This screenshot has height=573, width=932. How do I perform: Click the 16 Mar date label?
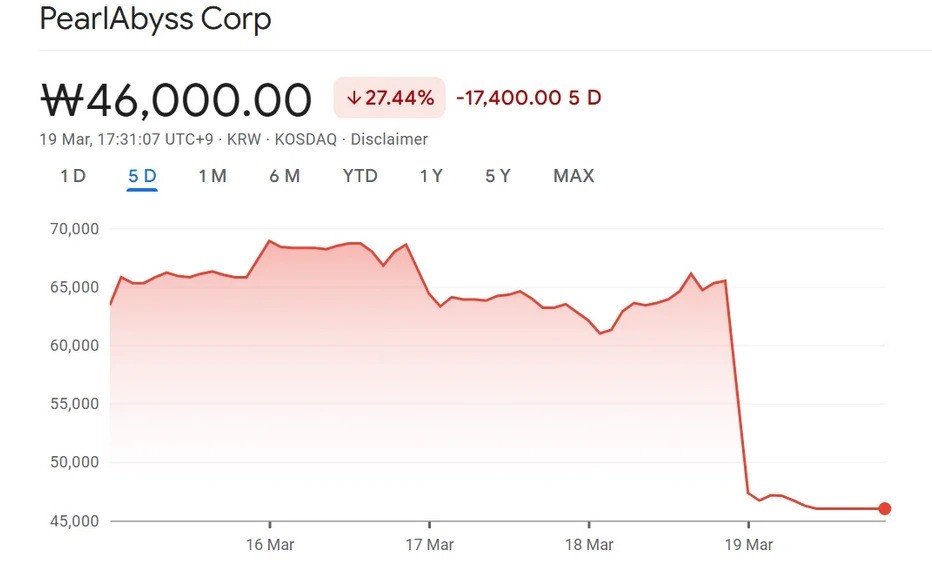(x=270, y=545)
